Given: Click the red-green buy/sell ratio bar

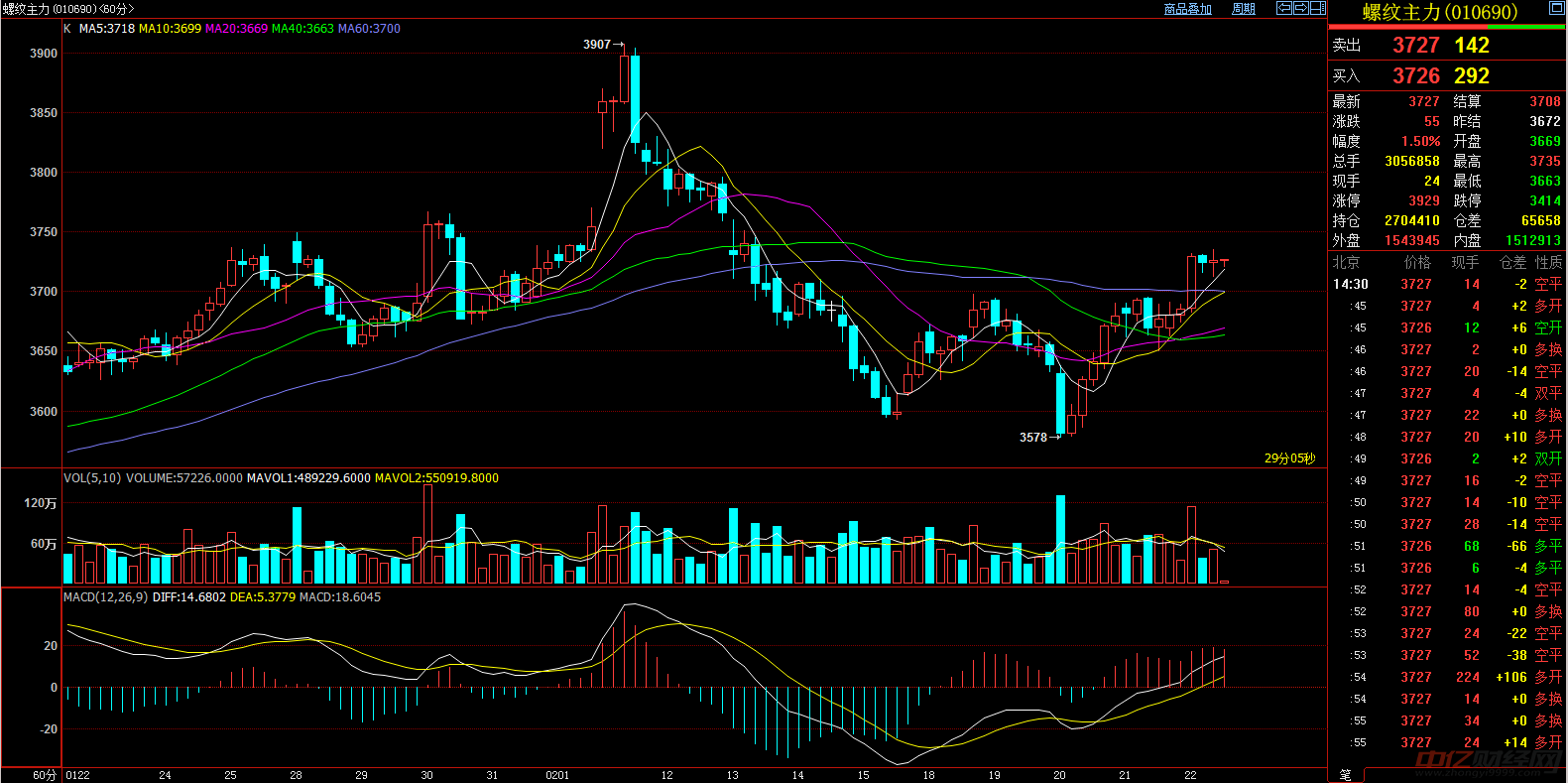Looking at the screenshot, I should pos(1446,27).
